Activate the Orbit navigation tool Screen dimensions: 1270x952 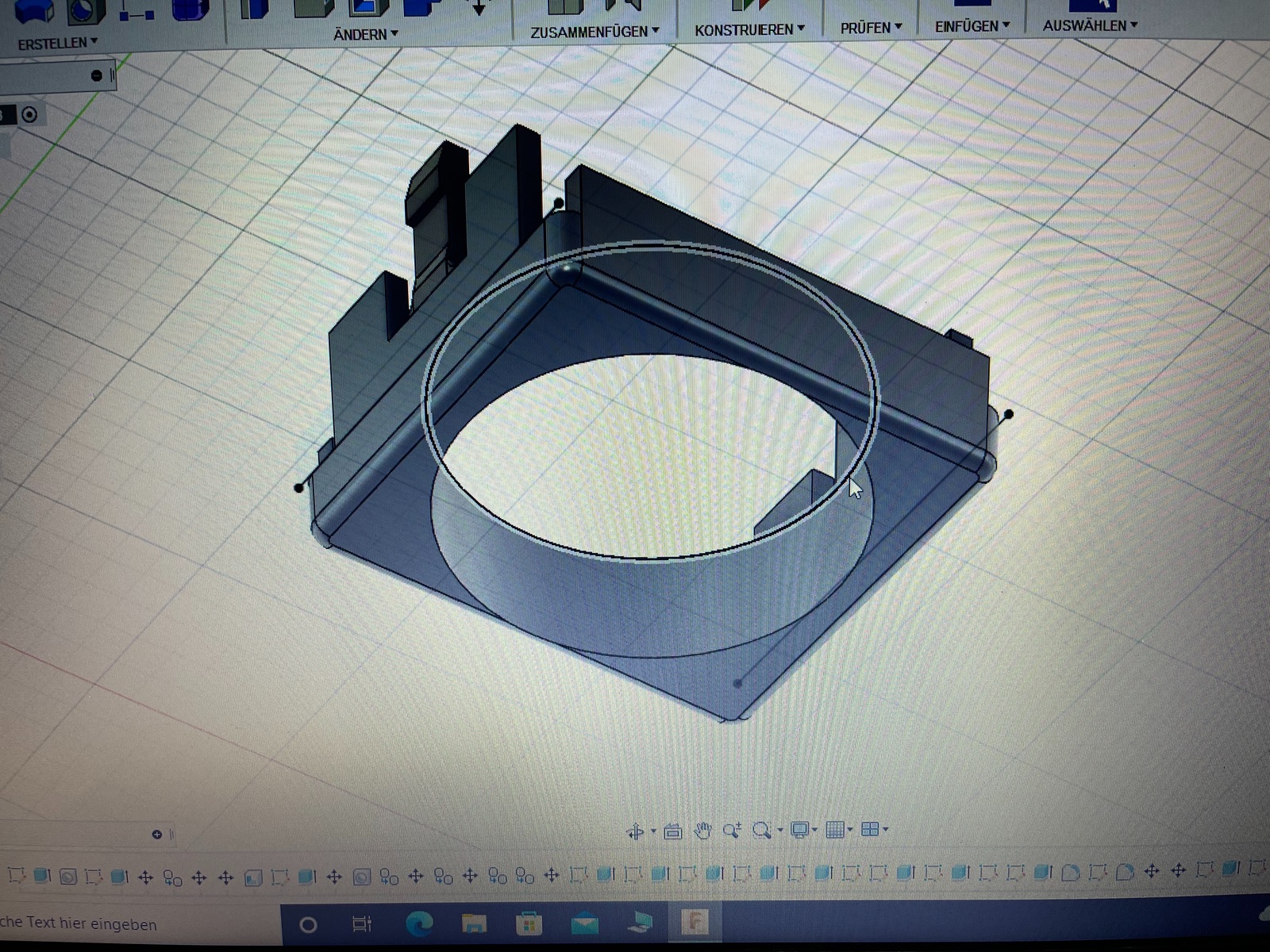coord(635,831)
